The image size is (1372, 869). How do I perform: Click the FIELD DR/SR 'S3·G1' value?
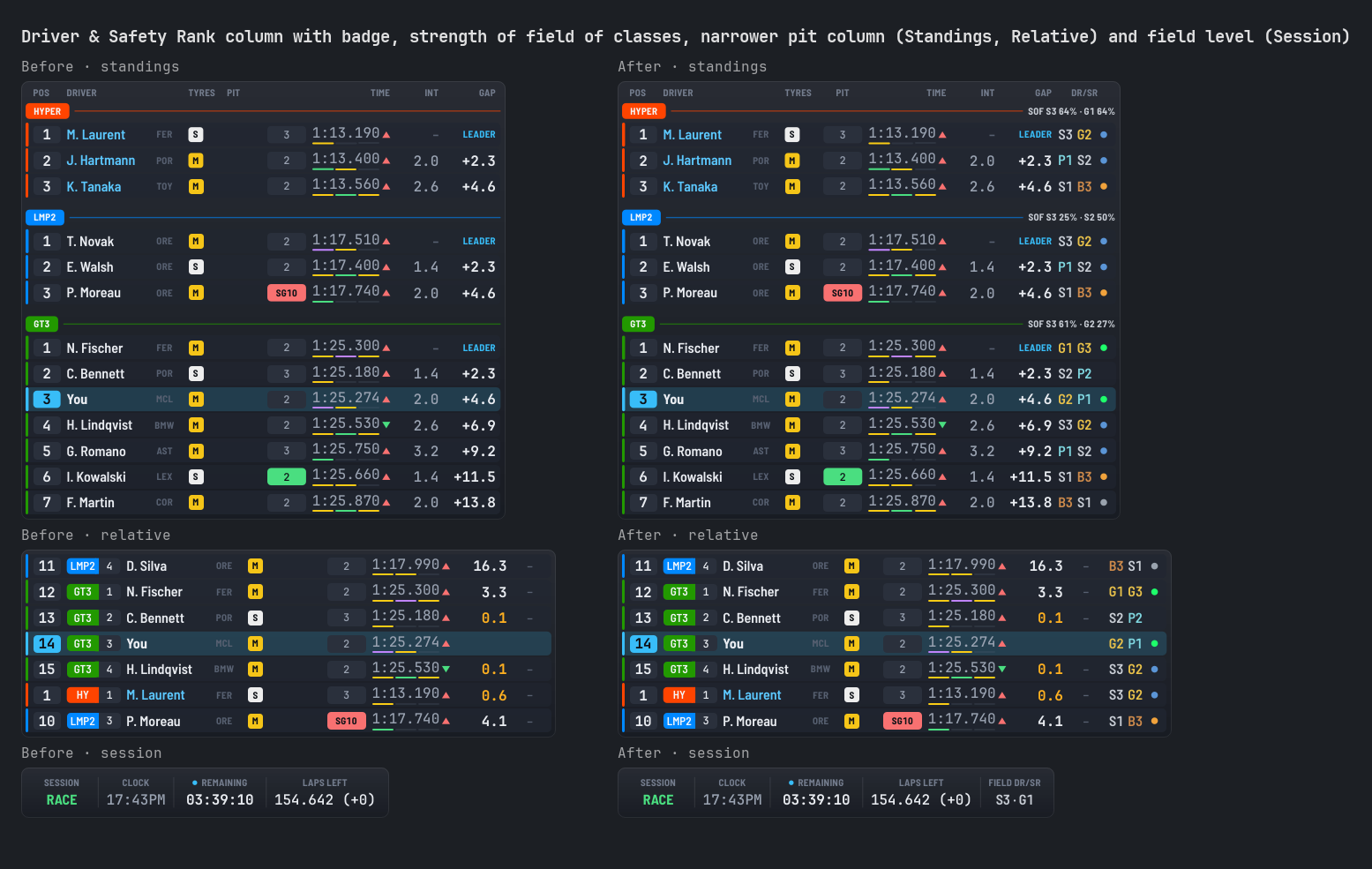(x=1015, y=800)
